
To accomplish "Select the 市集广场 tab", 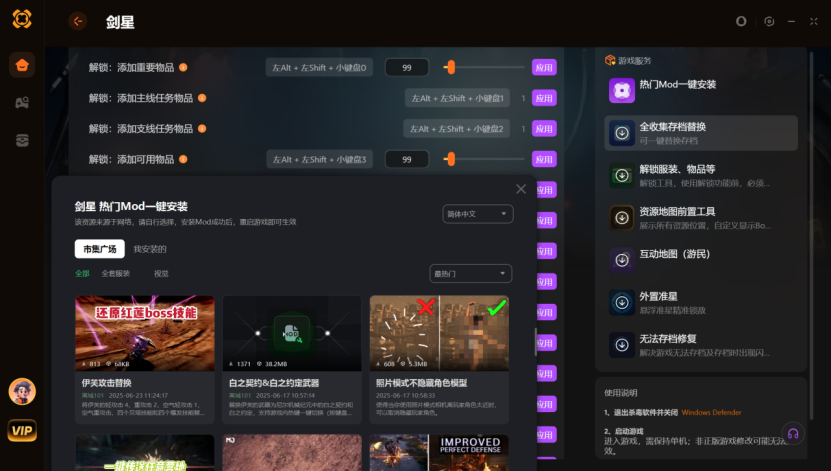I will (x=99, y=249).
